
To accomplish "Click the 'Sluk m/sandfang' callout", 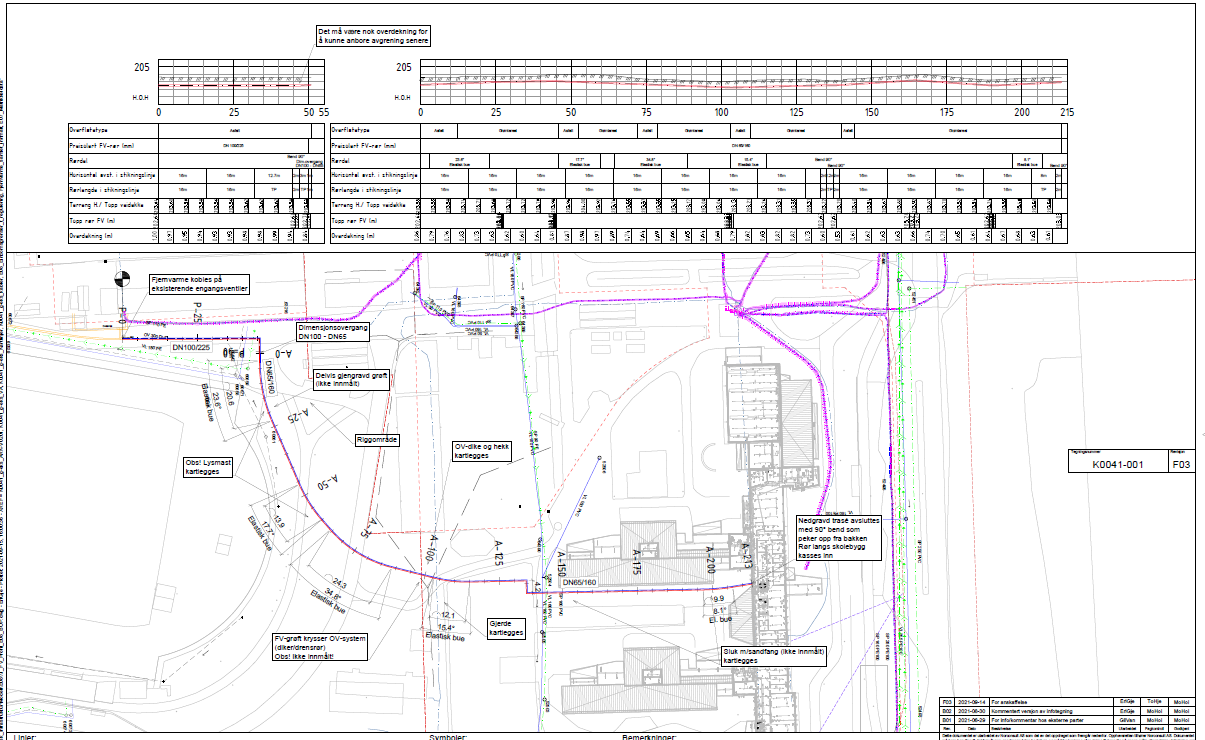I will (776, 655).
